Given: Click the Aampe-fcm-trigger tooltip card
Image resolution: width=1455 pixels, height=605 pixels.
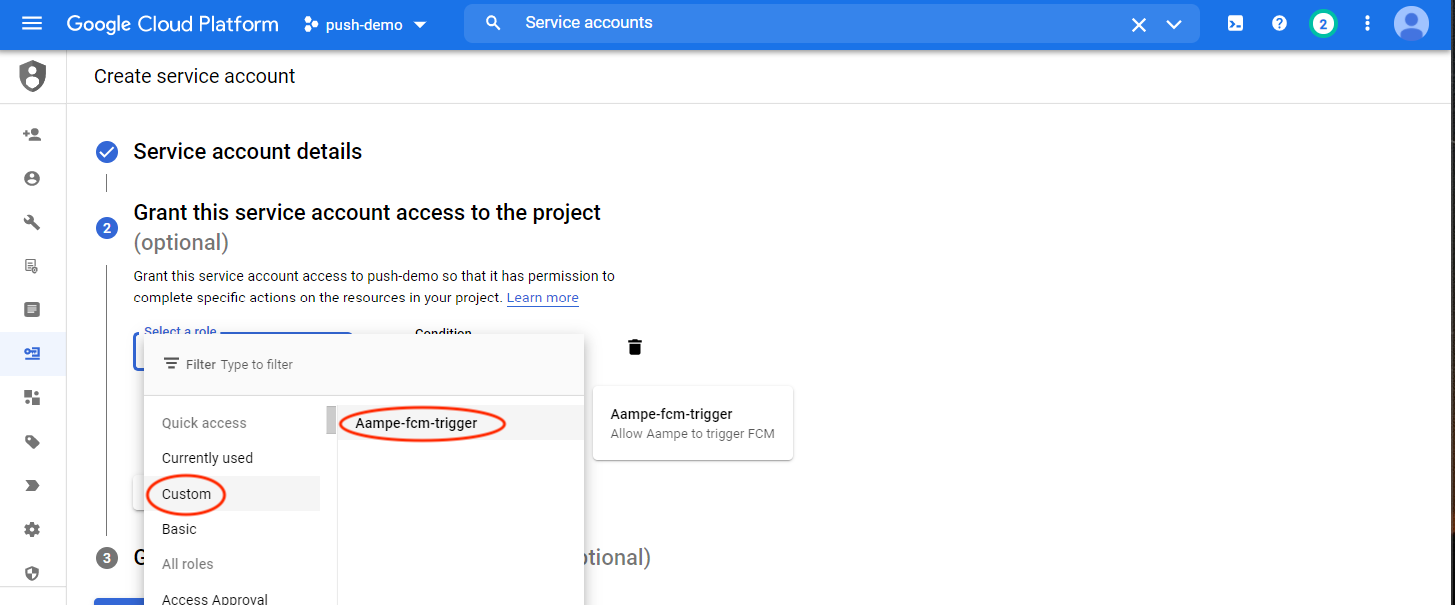Looking at the screenshot, I should coord(693,424).
